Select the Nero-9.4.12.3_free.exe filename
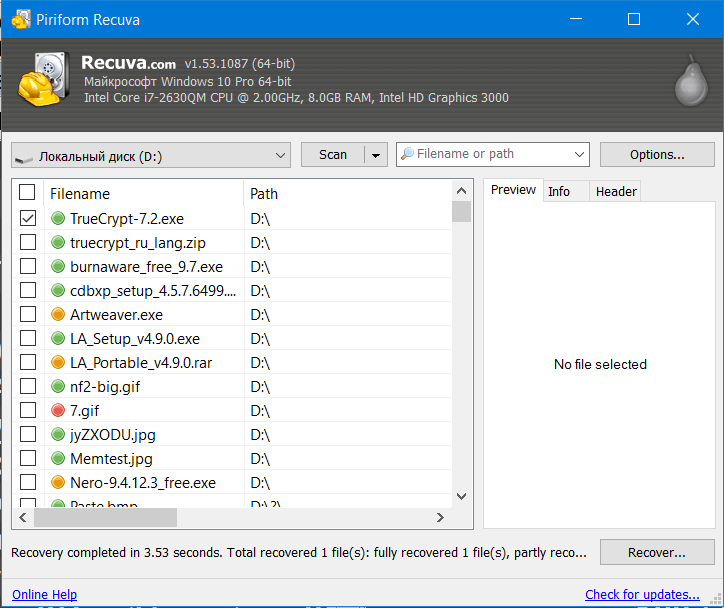724x608 pixels. point(143,482)
